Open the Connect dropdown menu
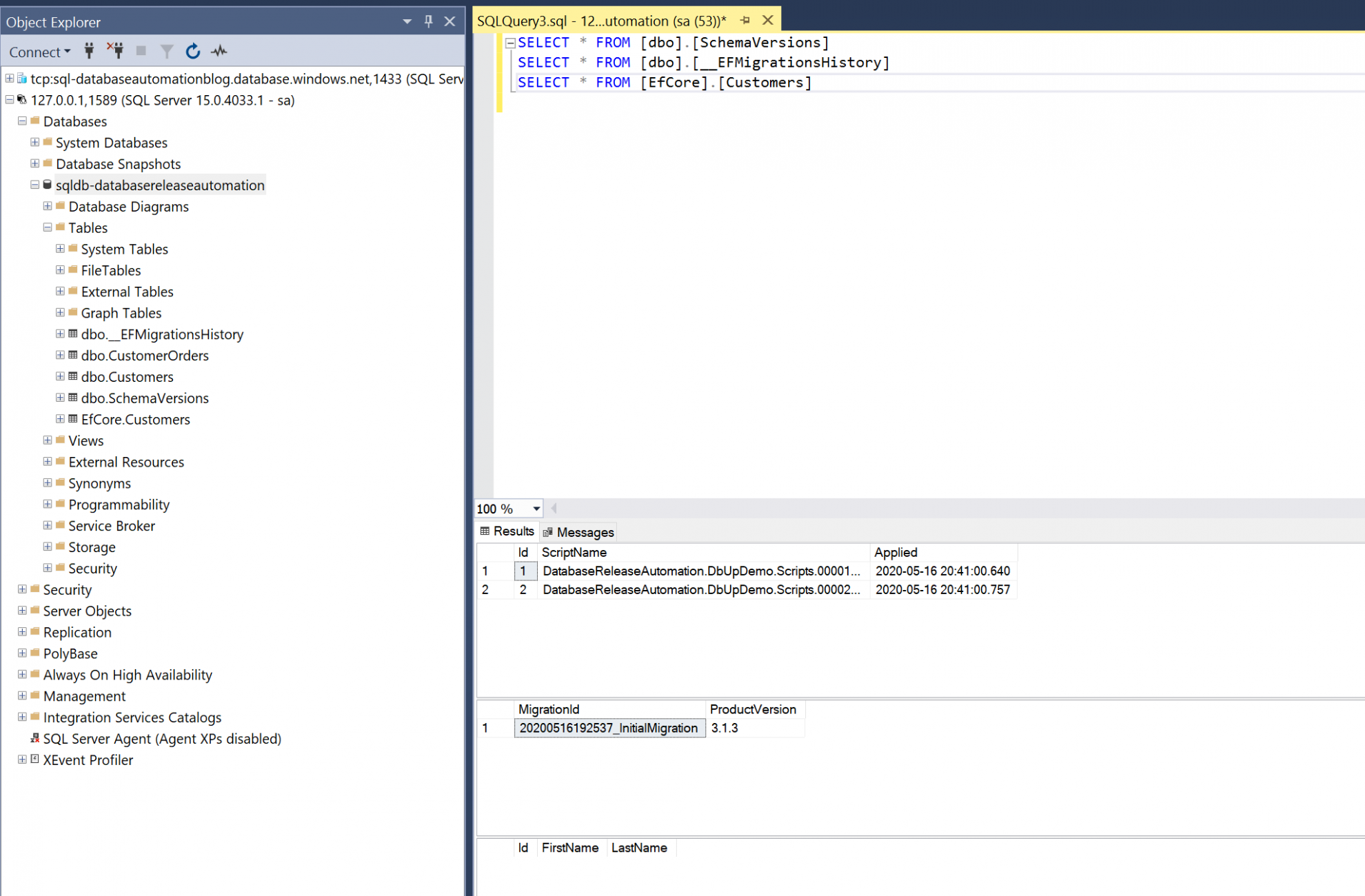The image size is (1365, 896). point(66,51)
